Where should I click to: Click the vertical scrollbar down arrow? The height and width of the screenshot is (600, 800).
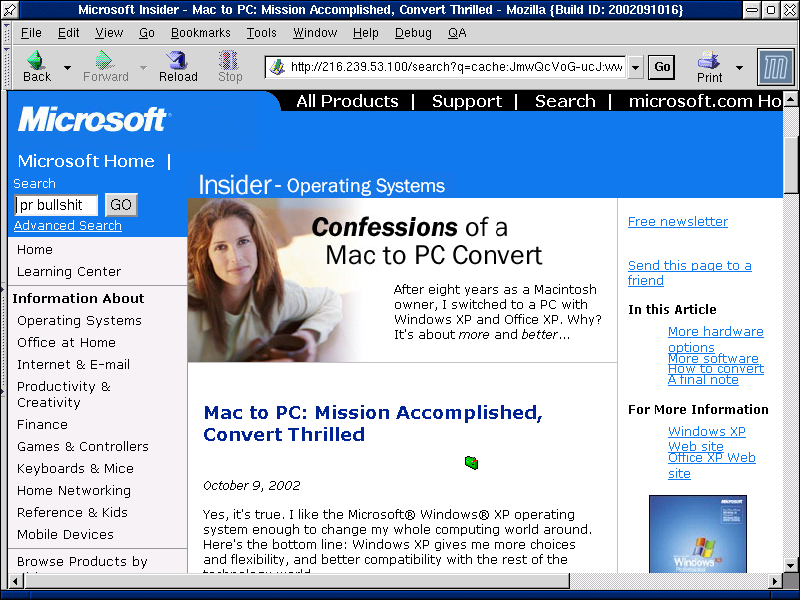point(791,565)
